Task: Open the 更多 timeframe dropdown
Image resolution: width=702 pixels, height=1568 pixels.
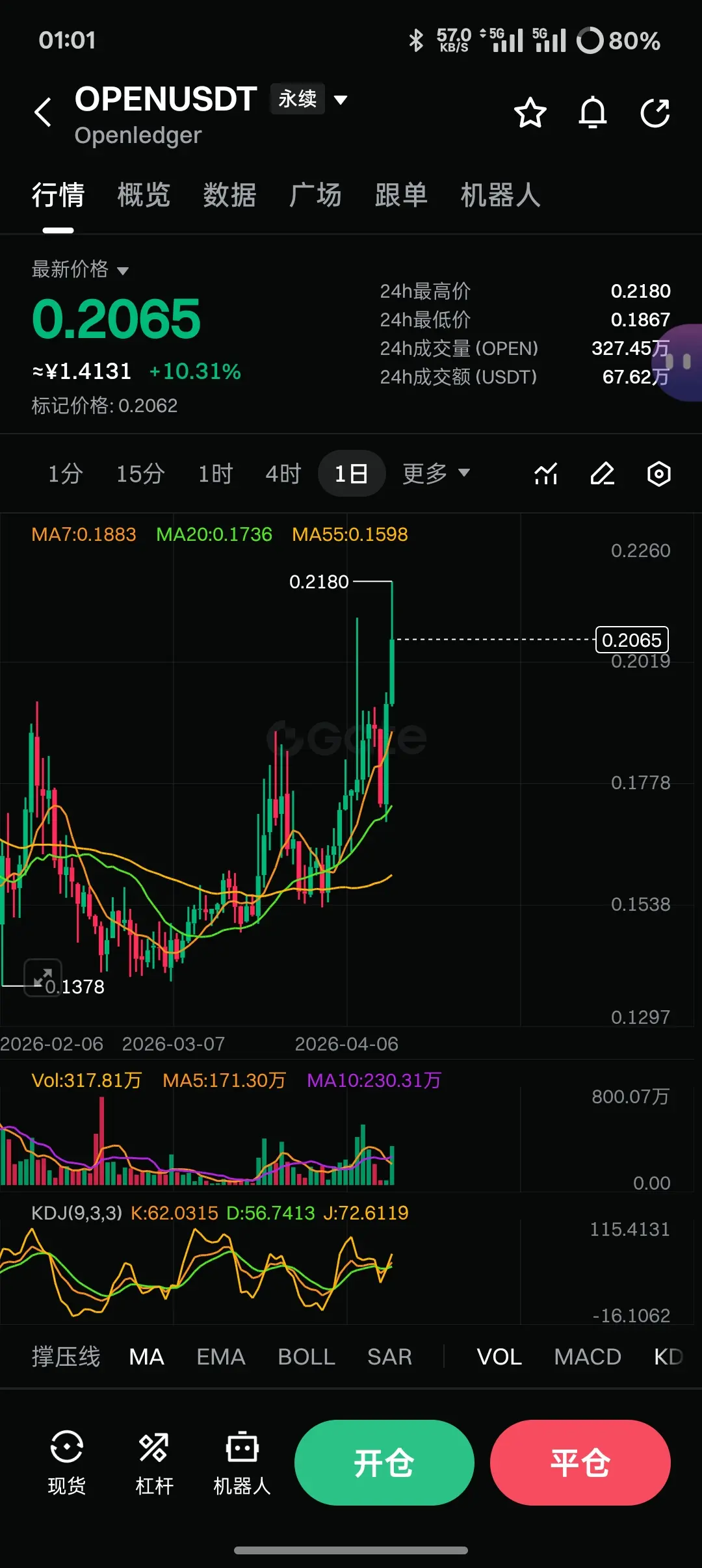Action: pyautogui.click(x=436, y=473)
